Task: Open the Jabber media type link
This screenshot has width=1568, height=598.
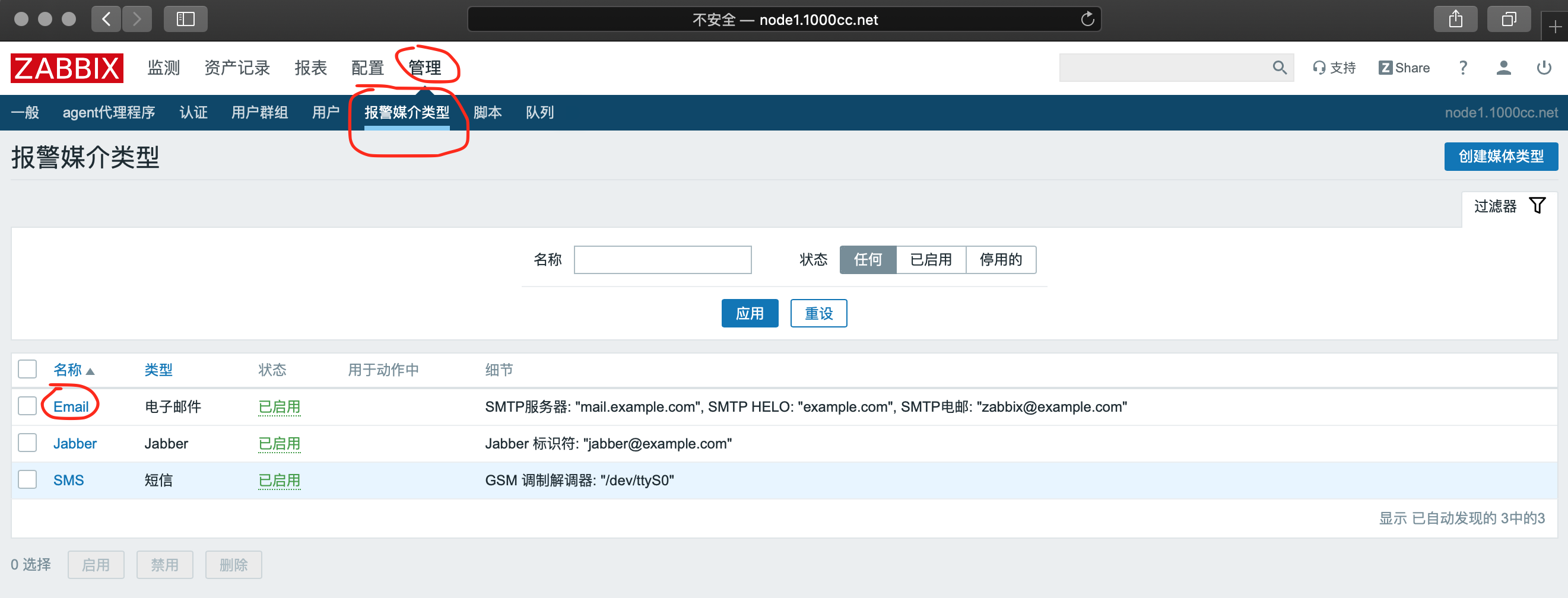Action: tap(75, 444)
